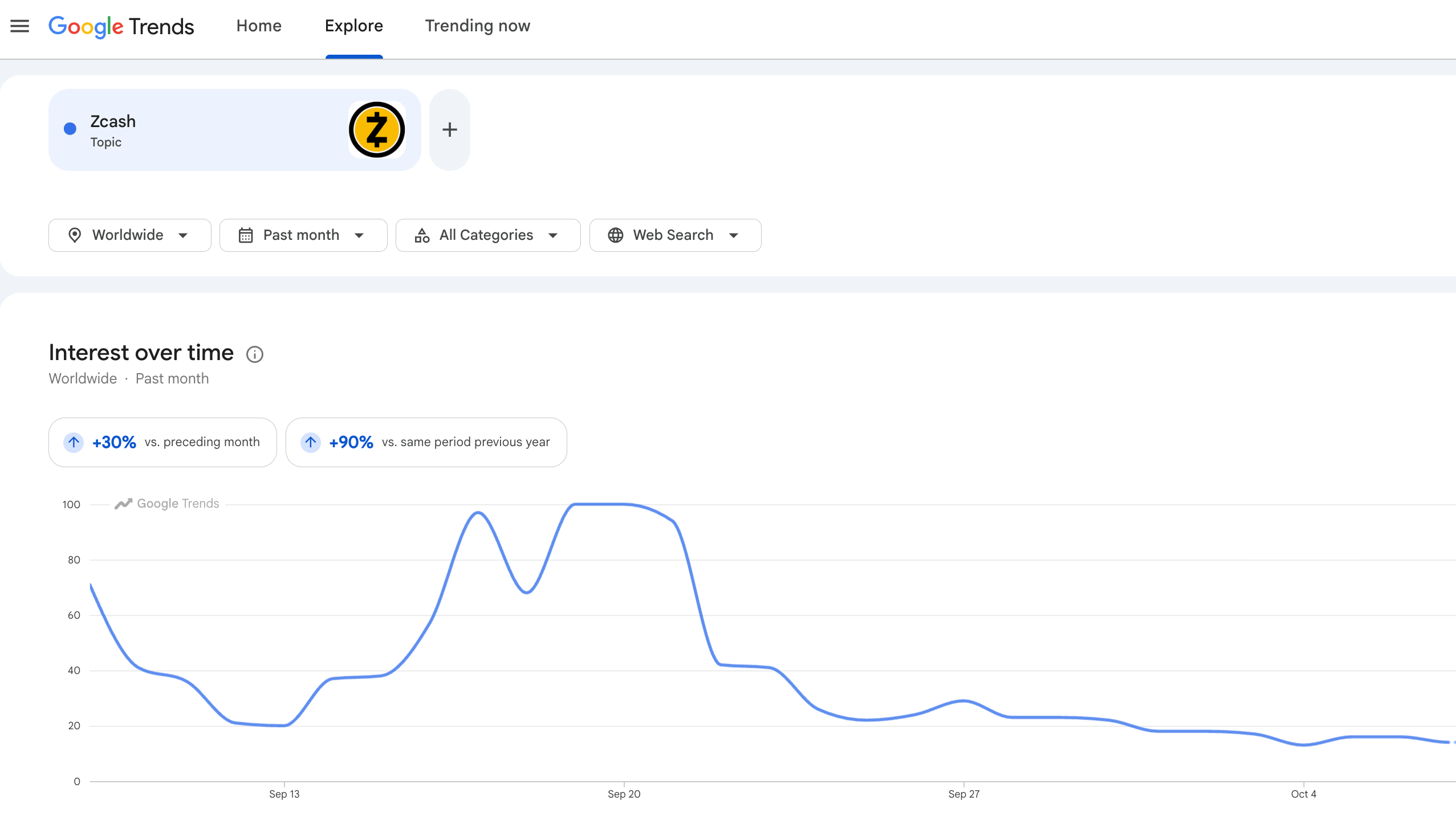
Task: Open the hamburger main menu
Action: (20, 26)
